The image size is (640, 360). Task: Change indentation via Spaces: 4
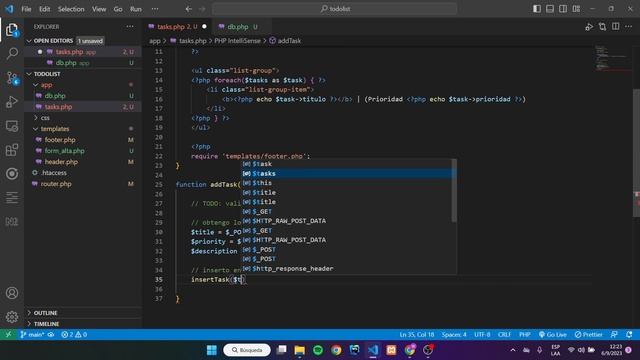point(454,334)
